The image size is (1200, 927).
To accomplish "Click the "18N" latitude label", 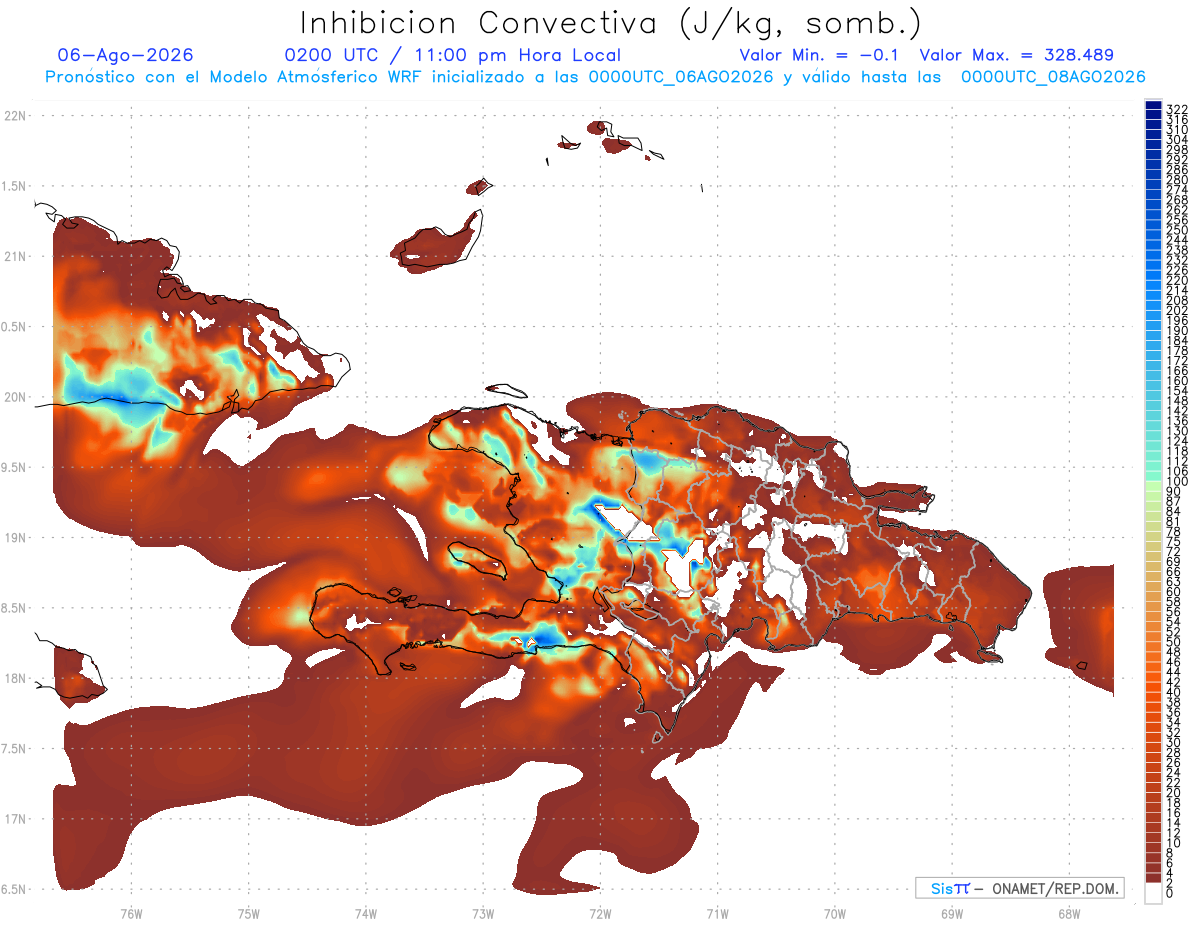I will click(x=15, y=678).
